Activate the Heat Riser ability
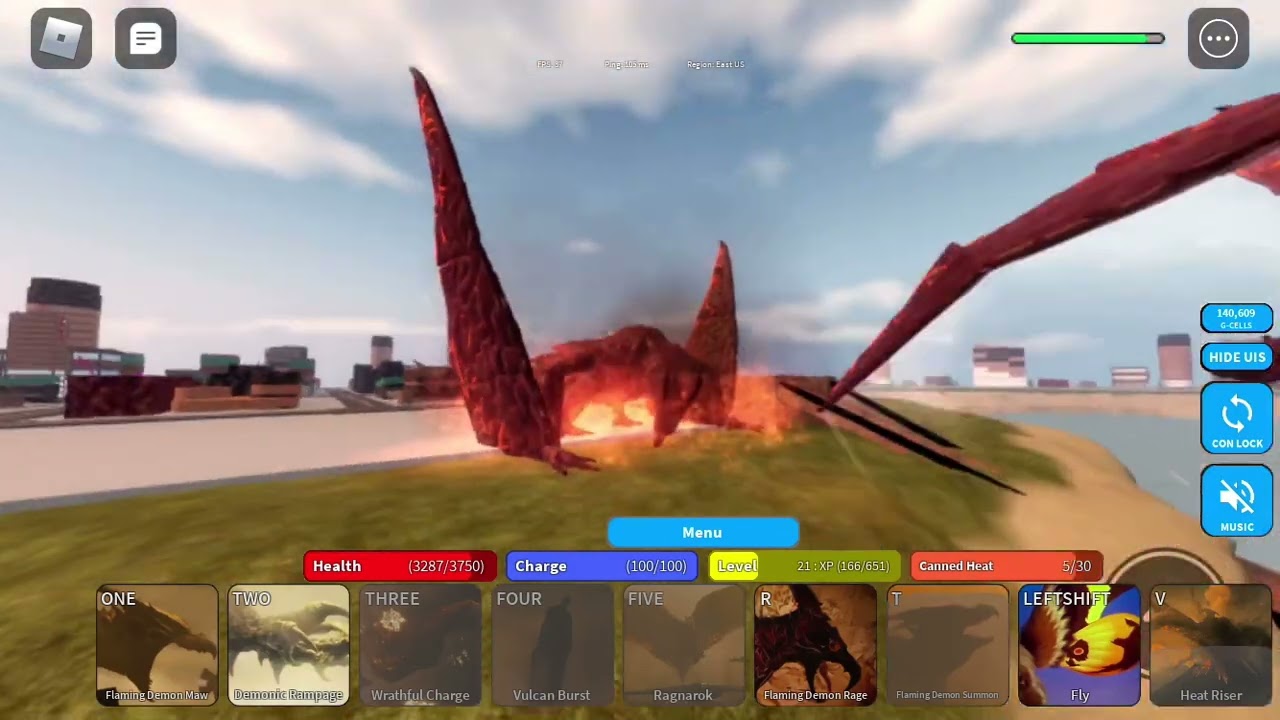Screen dimensions: 1280x720 (x=1211, y=645)
